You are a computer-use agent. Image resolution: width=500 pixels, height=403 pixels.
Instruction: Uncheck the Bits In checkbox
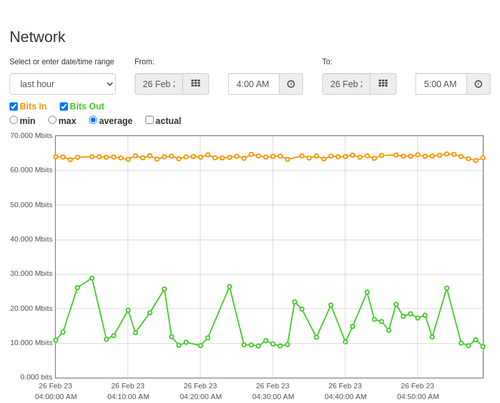pos(14,106)
